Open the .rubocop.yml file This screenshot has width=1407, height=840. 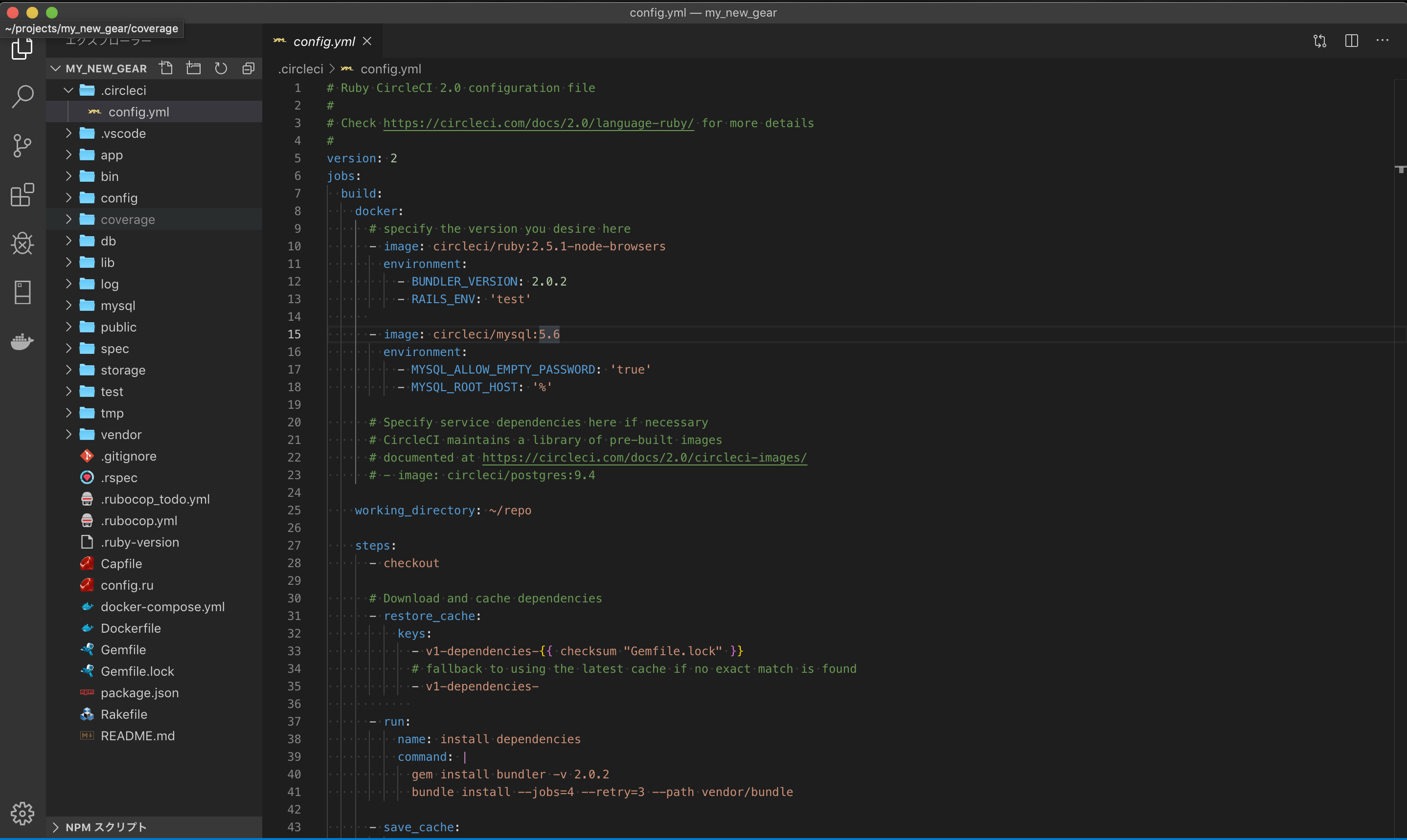[x=154, y=521]
